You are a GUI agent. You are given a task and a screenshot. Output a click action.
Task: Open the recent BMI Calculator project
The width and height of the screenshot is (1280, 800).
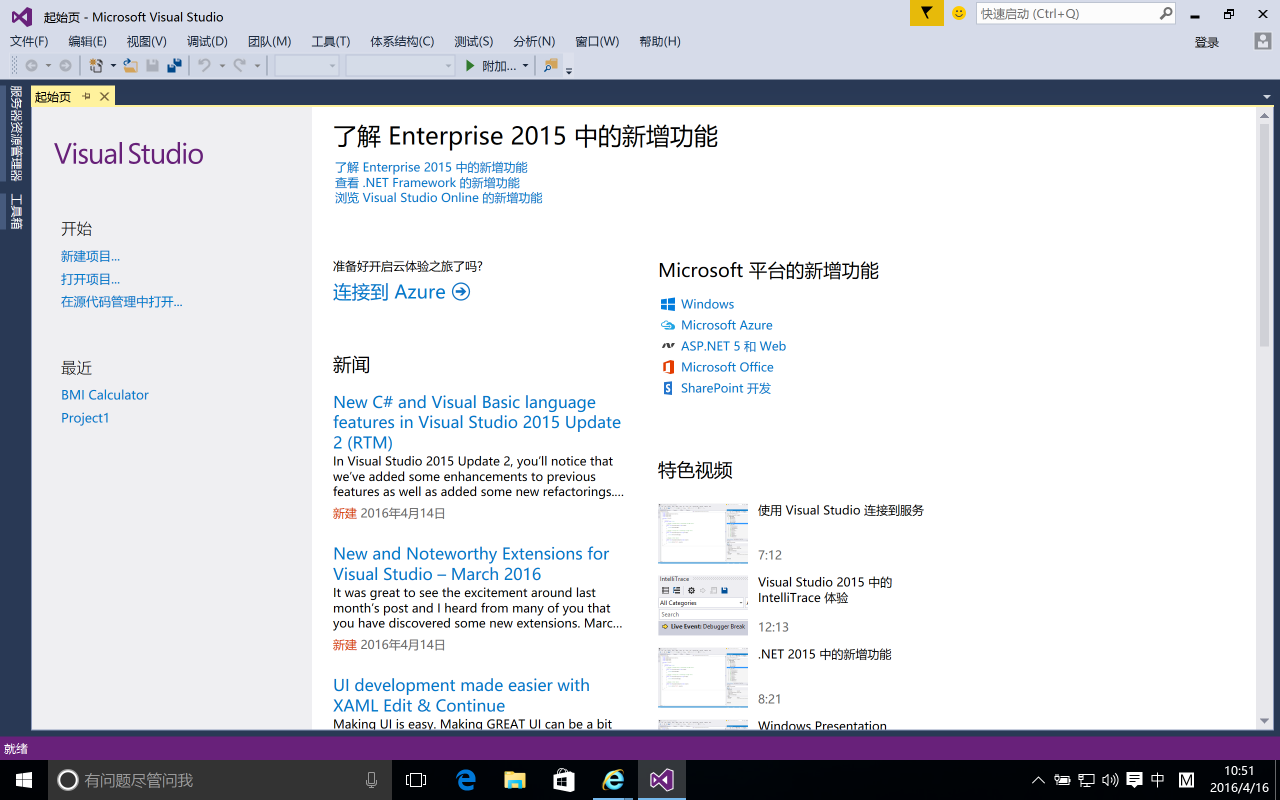pyautogui.click(x=104, y=395)
